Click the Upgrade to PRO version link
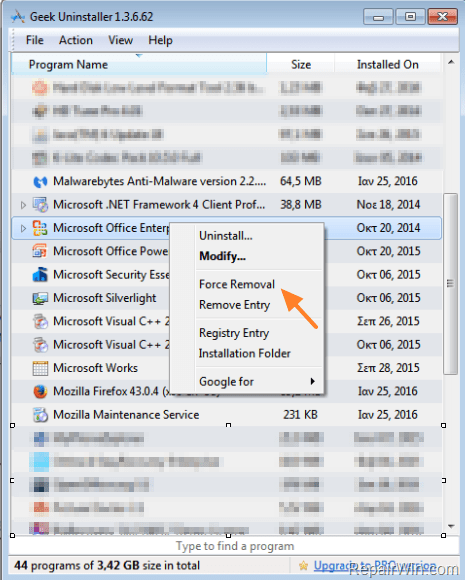The width and height of the screenshot is (465, 580). pos(375,565)
